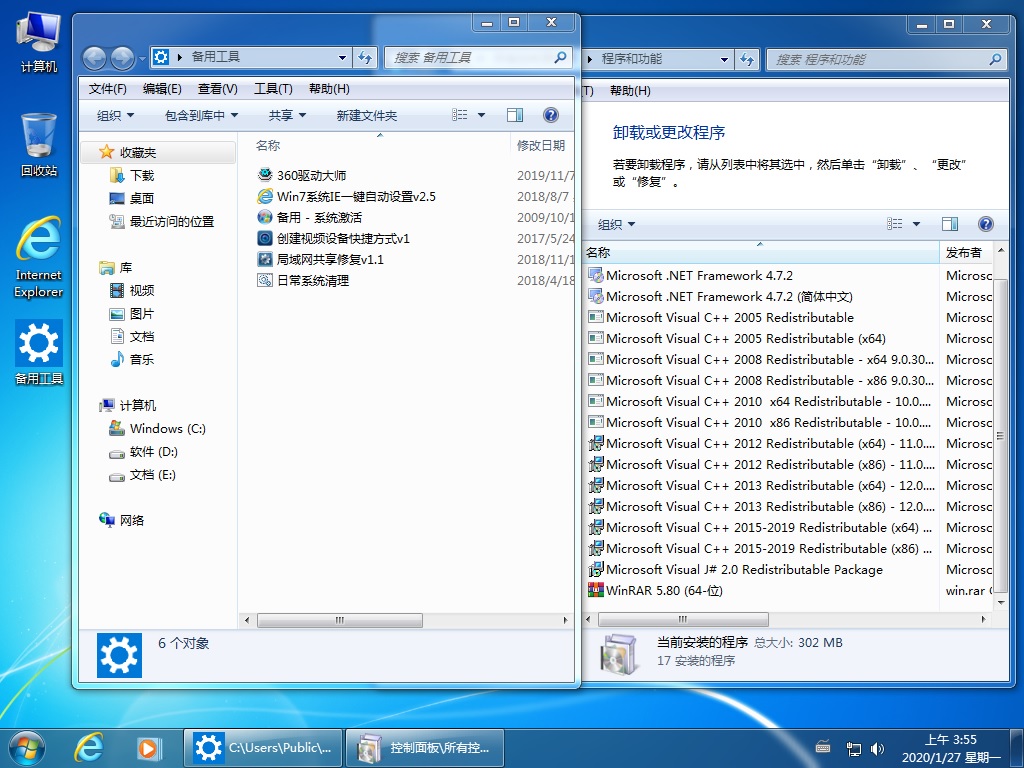Viewport: 1024px width, 768px height.
Task: Select Windows (C:) drive in the navigation pane
Action: [x=167, y=428]
